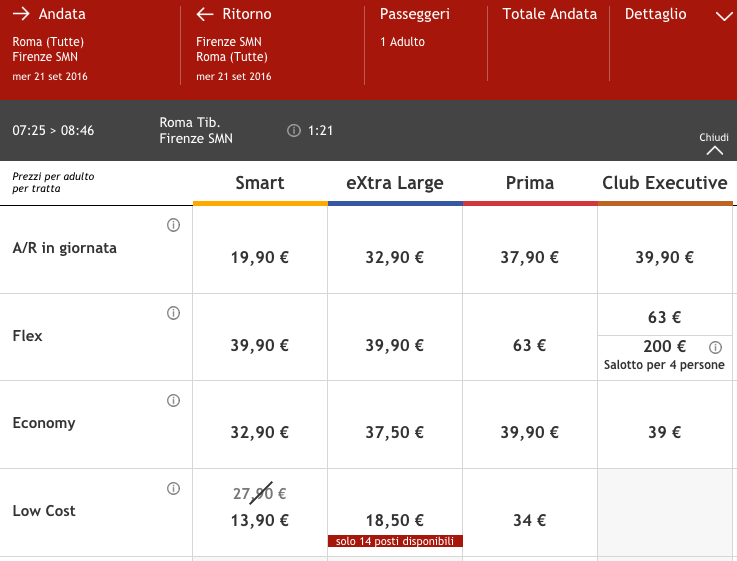Choose eXtra Large Low Cost 18,50 € fare
The height and width of the screenshot is (561, 737).
(x=395, y=520)
